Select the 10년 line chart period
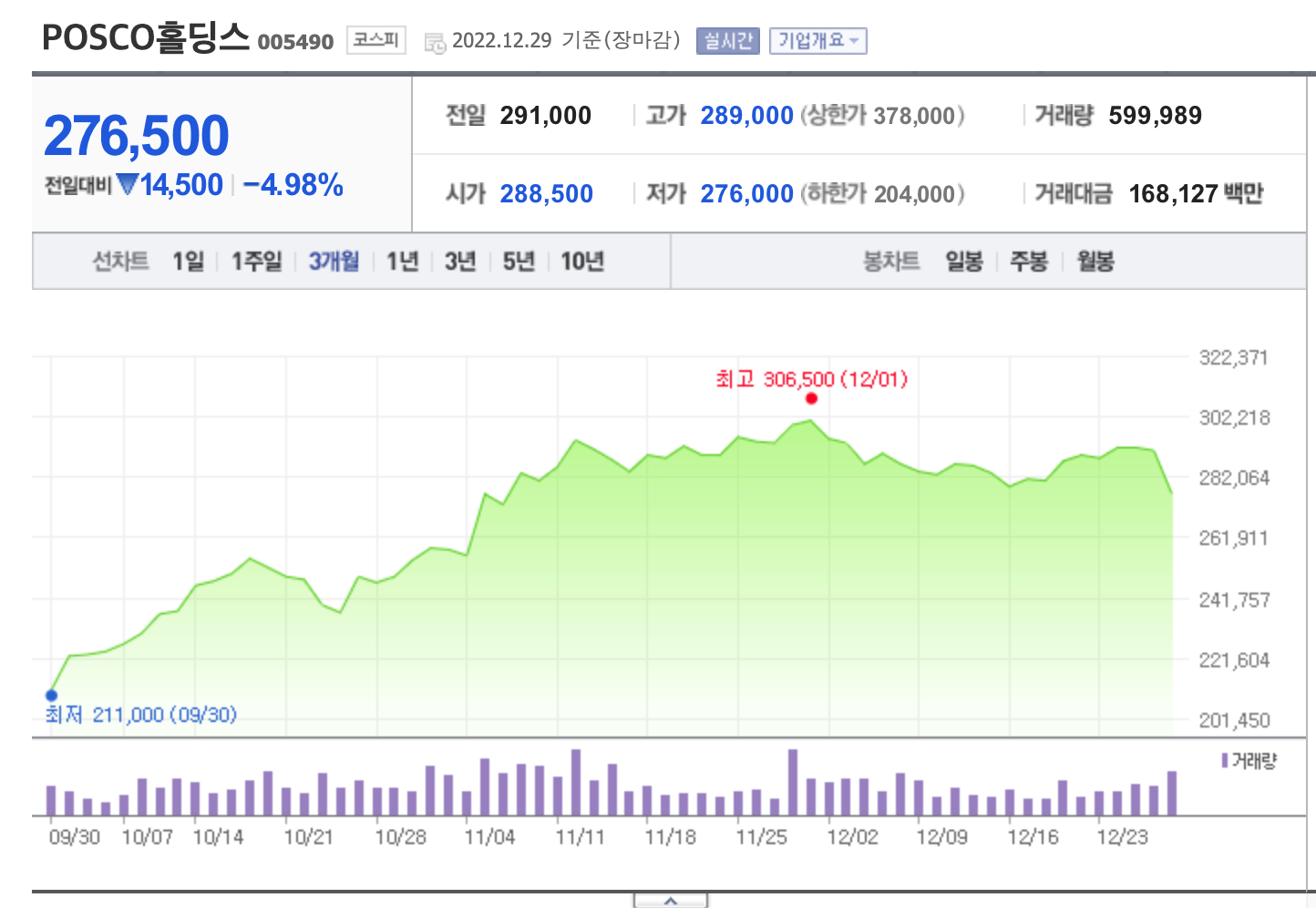This screenshot has height=908, width=1316. [x=582, y=262]
